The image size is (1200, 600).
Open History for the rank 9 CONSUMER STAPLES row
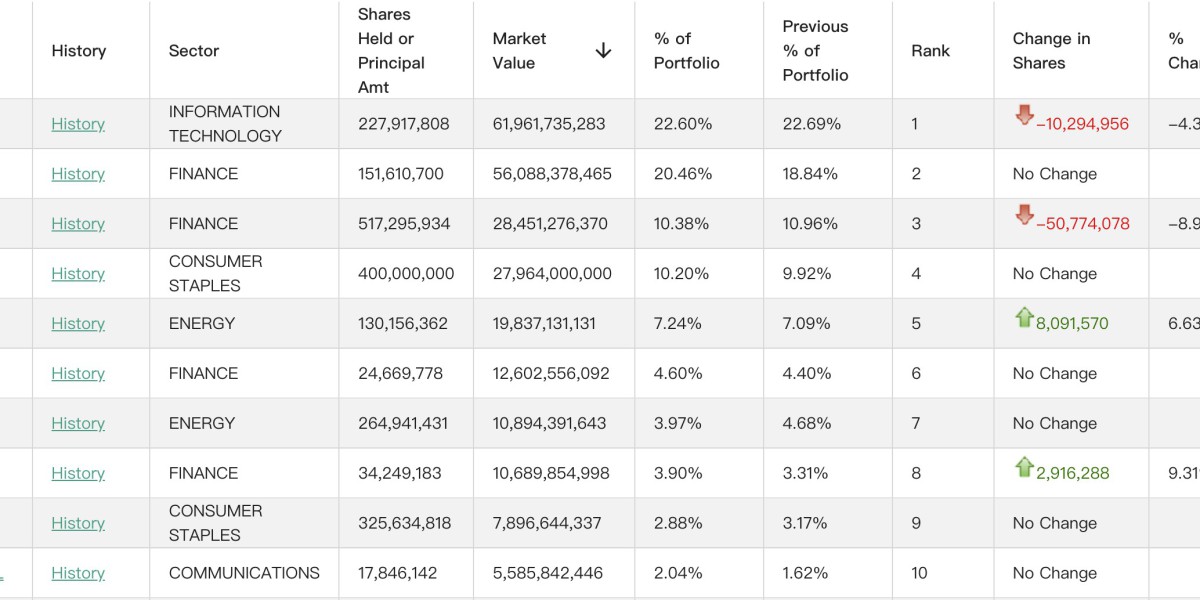click(x=78, y=524)
